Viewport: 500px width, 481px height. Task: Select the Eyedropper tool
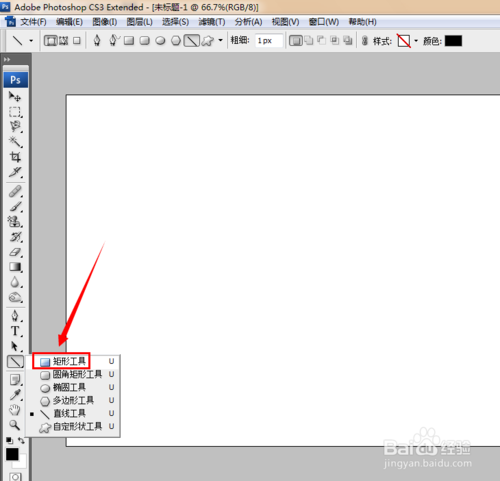(x=15, y=395)
